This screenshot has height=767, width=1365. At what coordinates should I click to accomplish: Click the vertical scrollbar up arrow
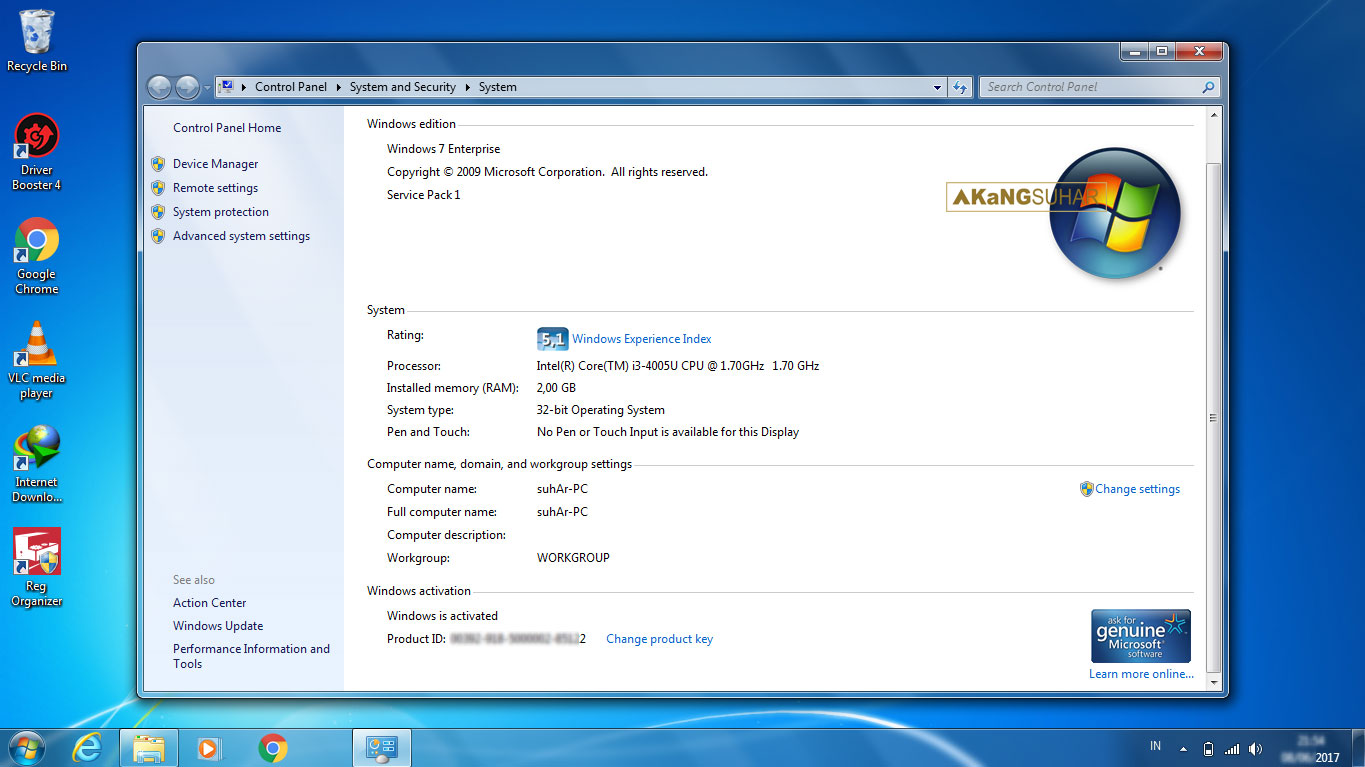1214,117
